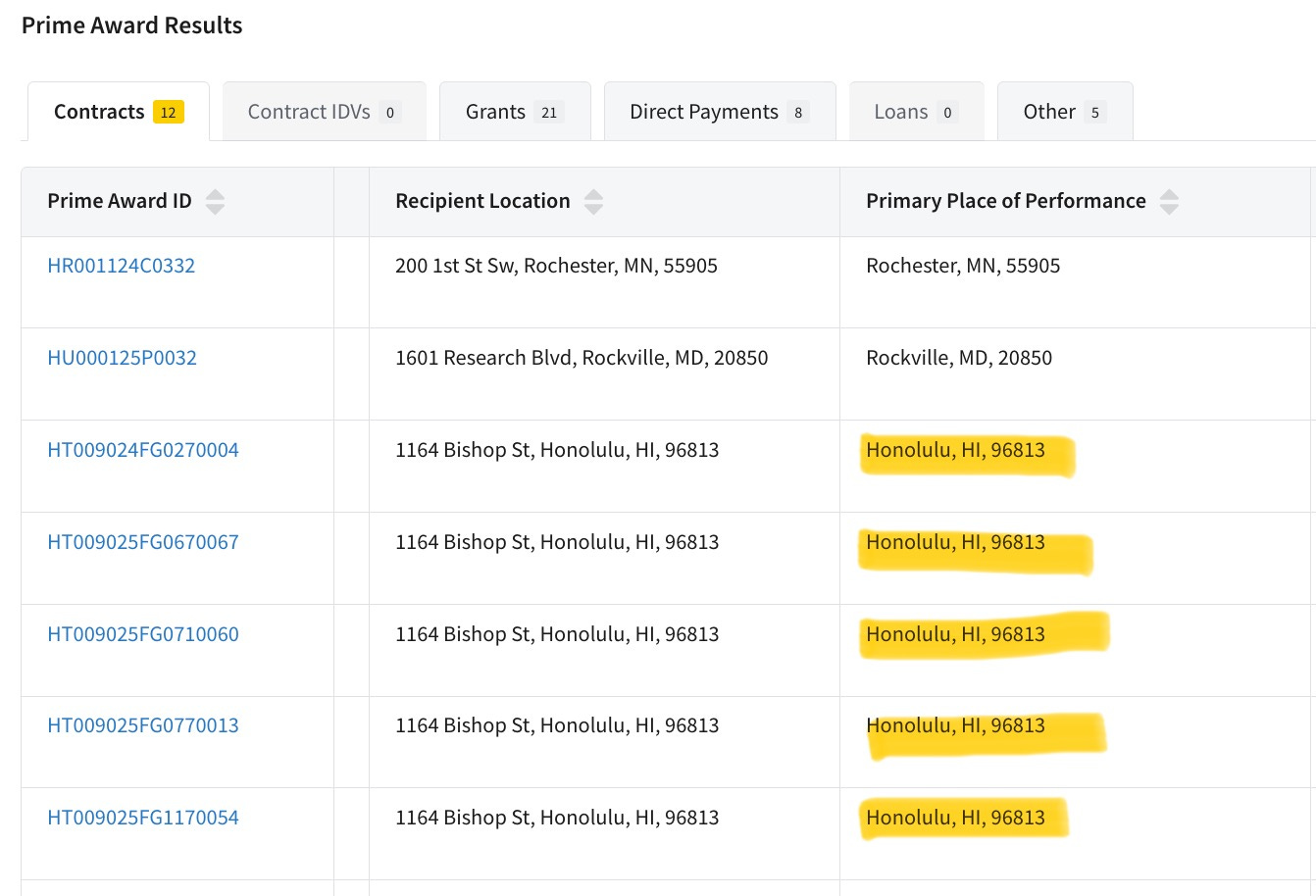Viewport: 1316px width, 896px height.
Task: Click the 1601 Research Blvd recipient cell
Action: (604, 374)
